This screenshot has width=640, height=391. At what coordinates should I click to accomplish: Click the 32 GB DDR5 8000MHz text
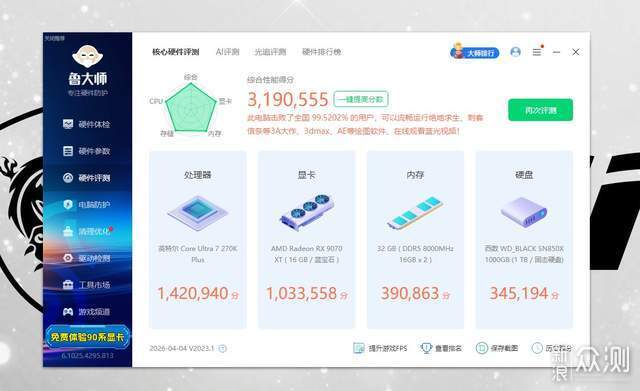415,254
